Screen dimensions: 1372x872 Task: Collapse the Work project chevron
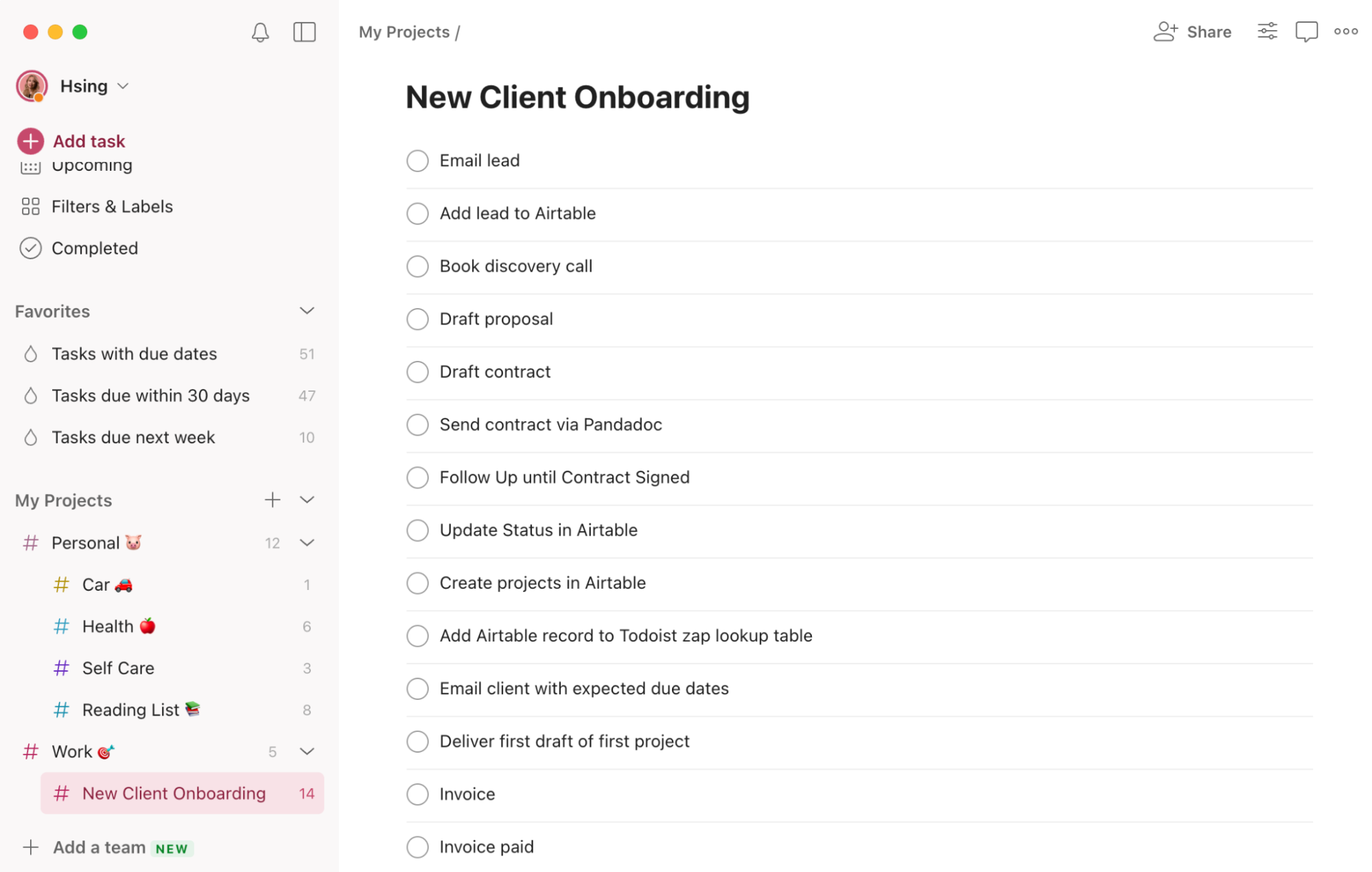click(x=307, y=752)
